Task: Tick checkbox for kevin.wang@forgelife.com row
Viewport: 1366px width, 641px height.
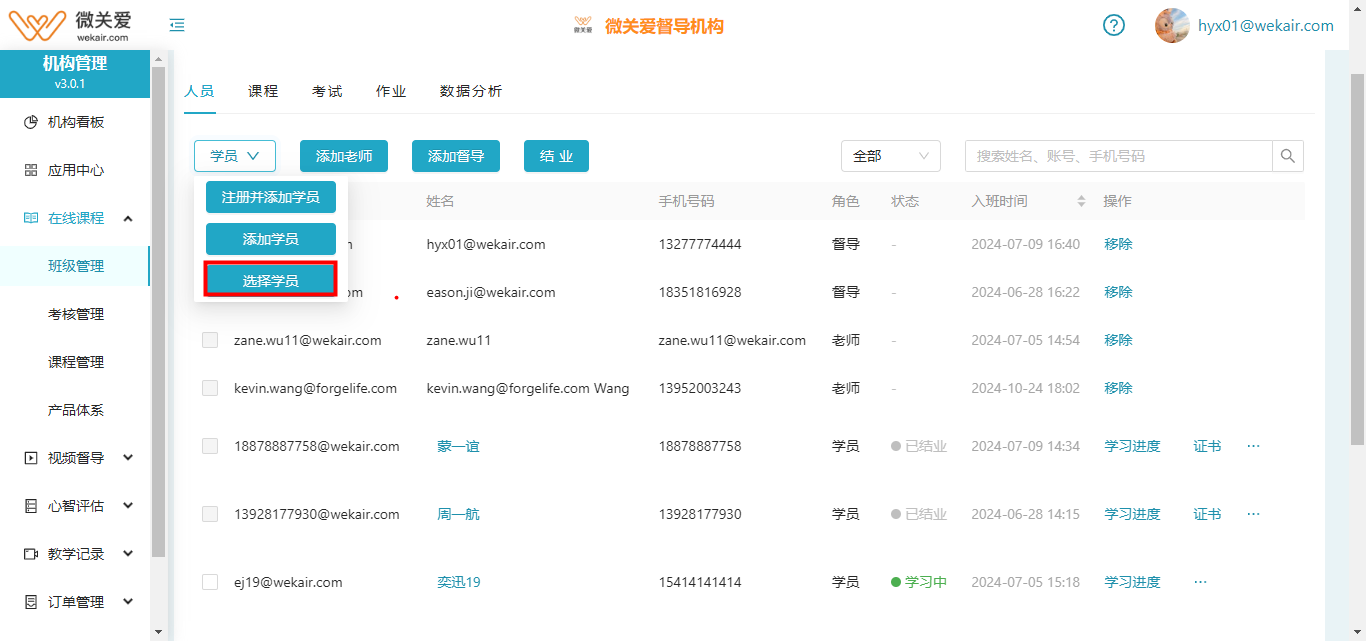Action: (x=210, y=388)
